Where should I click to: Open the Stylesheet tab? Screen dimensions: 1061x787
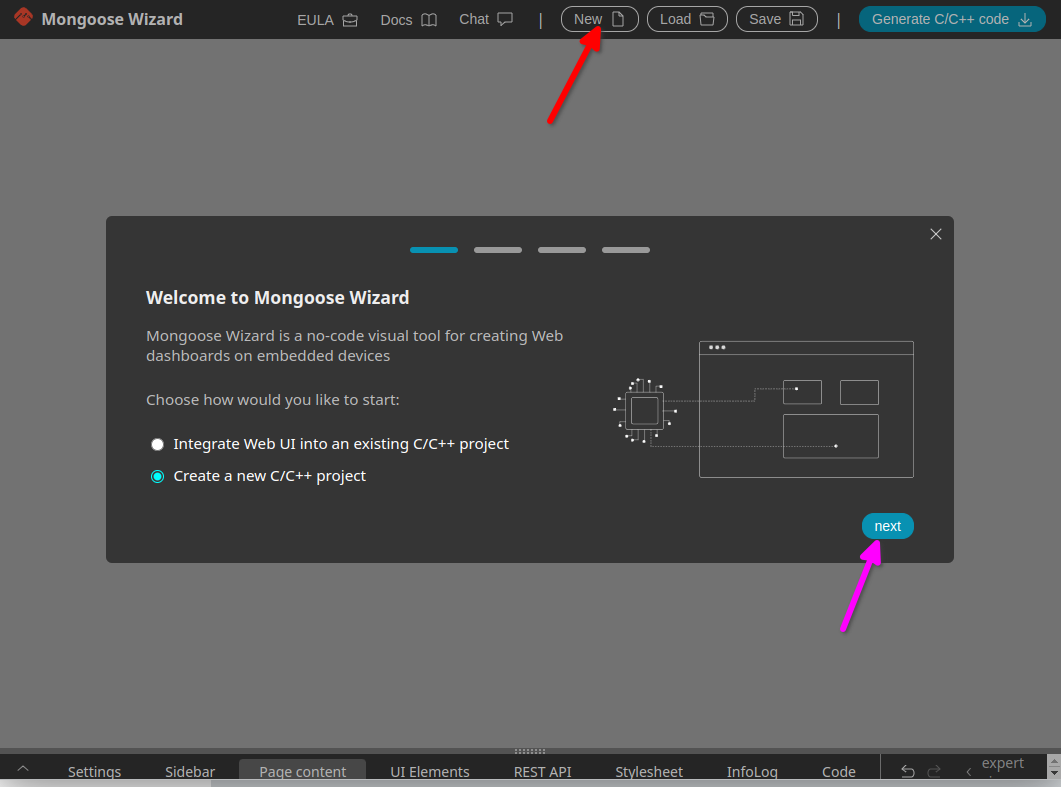pyautogui.click(x=649, y=771)
